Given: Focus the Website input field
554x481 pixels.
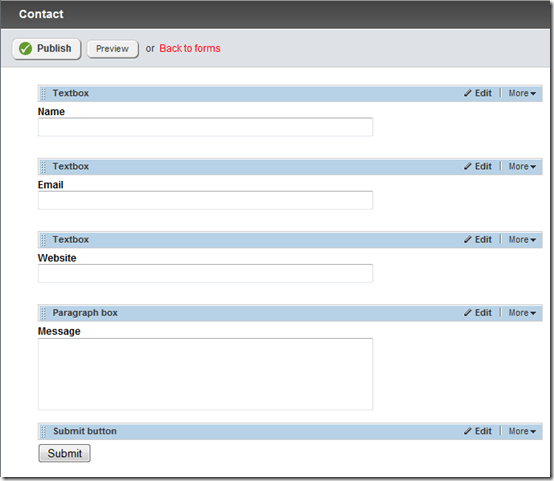Looking at the screenshot, I should point(205,273).
